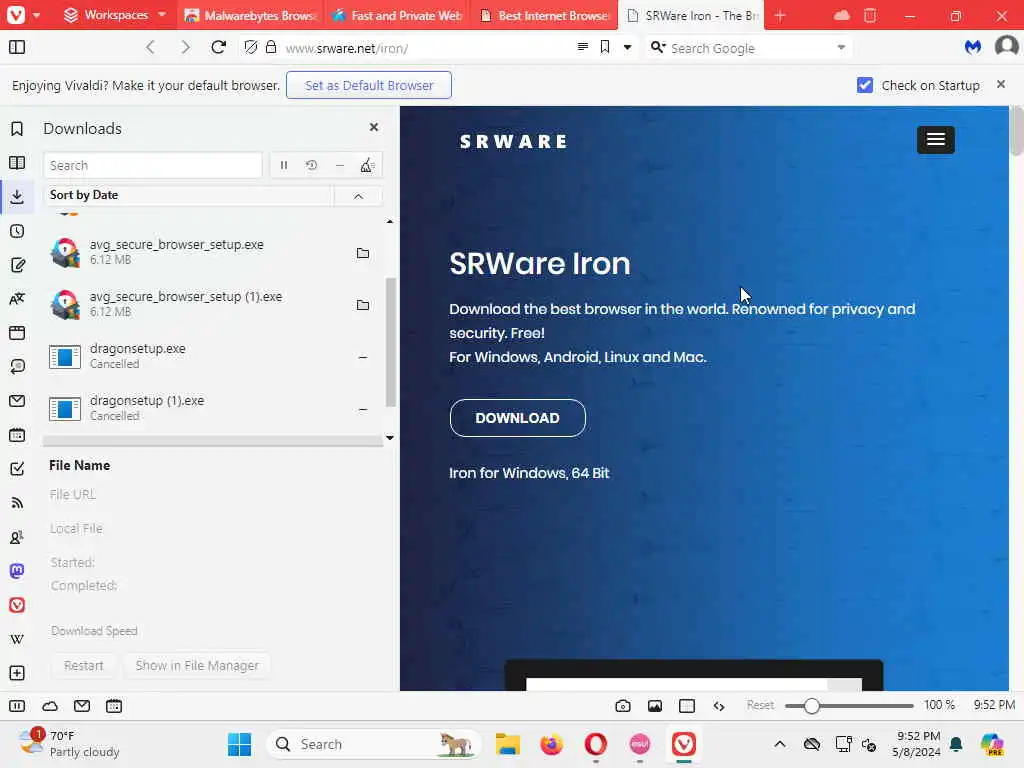
Task: Close the Downloads panel
Action: tap(374, 127)
